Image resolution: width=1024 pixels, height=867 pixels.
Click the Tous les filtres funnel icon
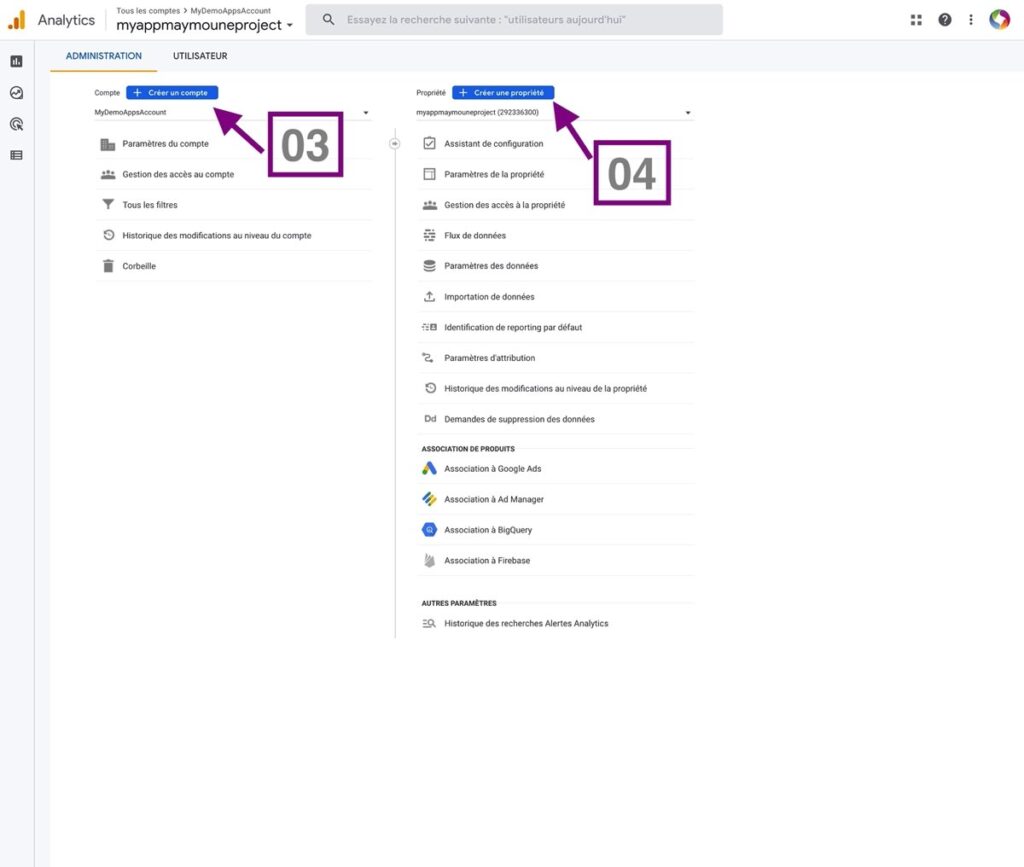108,204
